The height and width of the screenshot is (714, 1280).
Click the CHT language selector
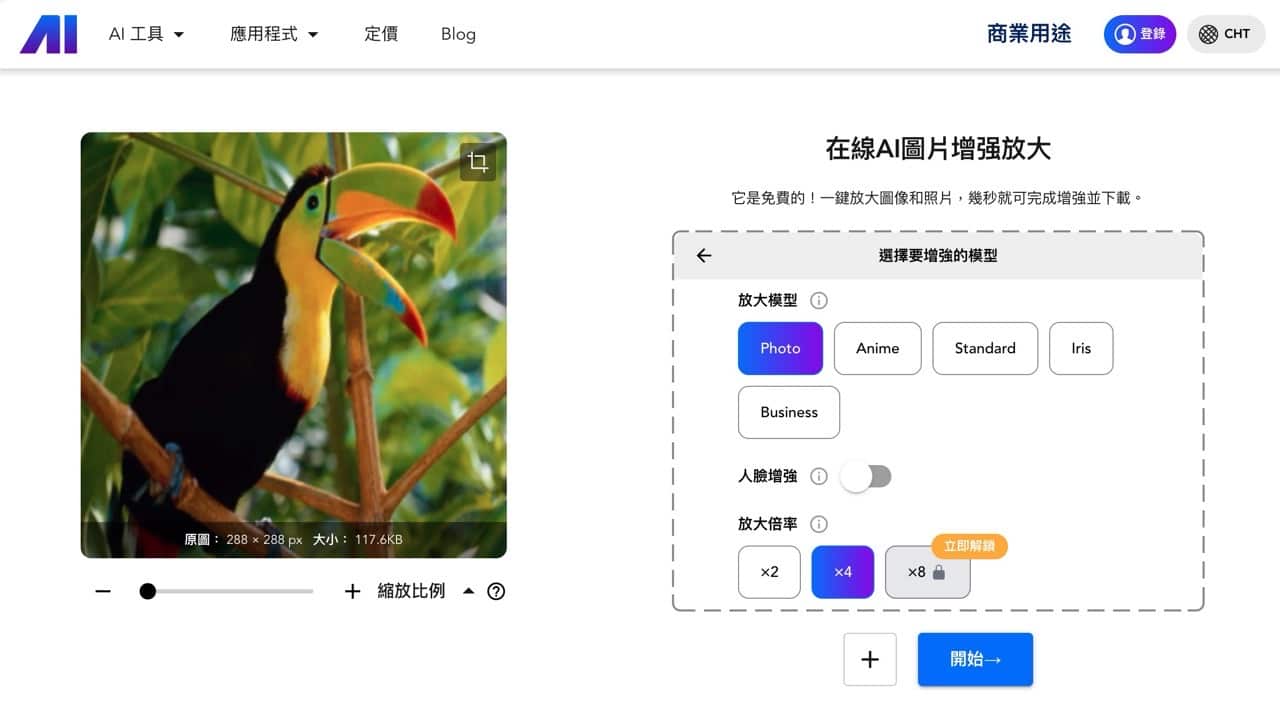pyautogui.click(x=1225, y=33)
